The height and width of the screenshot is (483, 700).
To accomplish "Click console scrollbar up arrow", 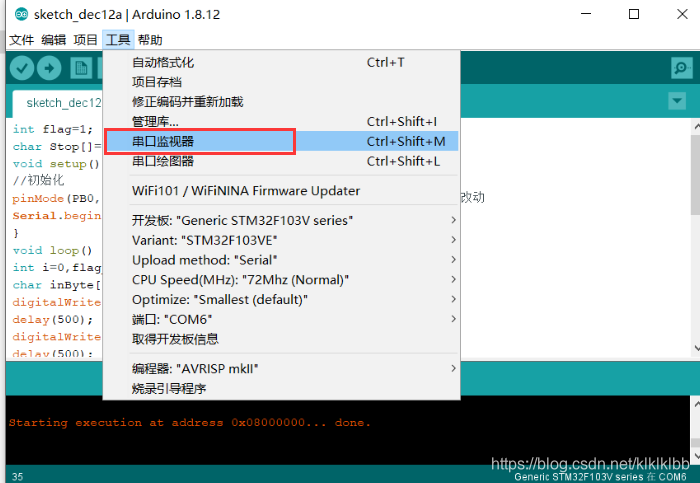I will (696, 404).
